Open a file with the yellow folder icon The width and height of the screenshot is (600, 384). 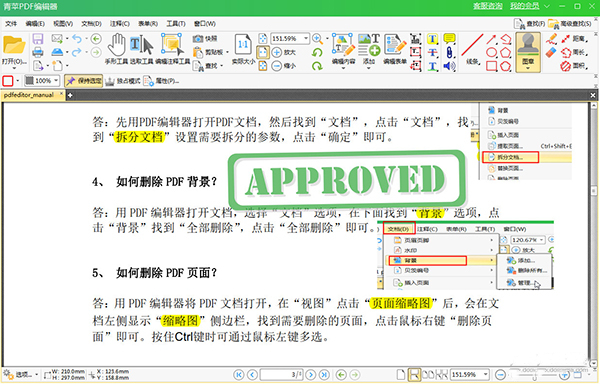[x=14, y=45]
